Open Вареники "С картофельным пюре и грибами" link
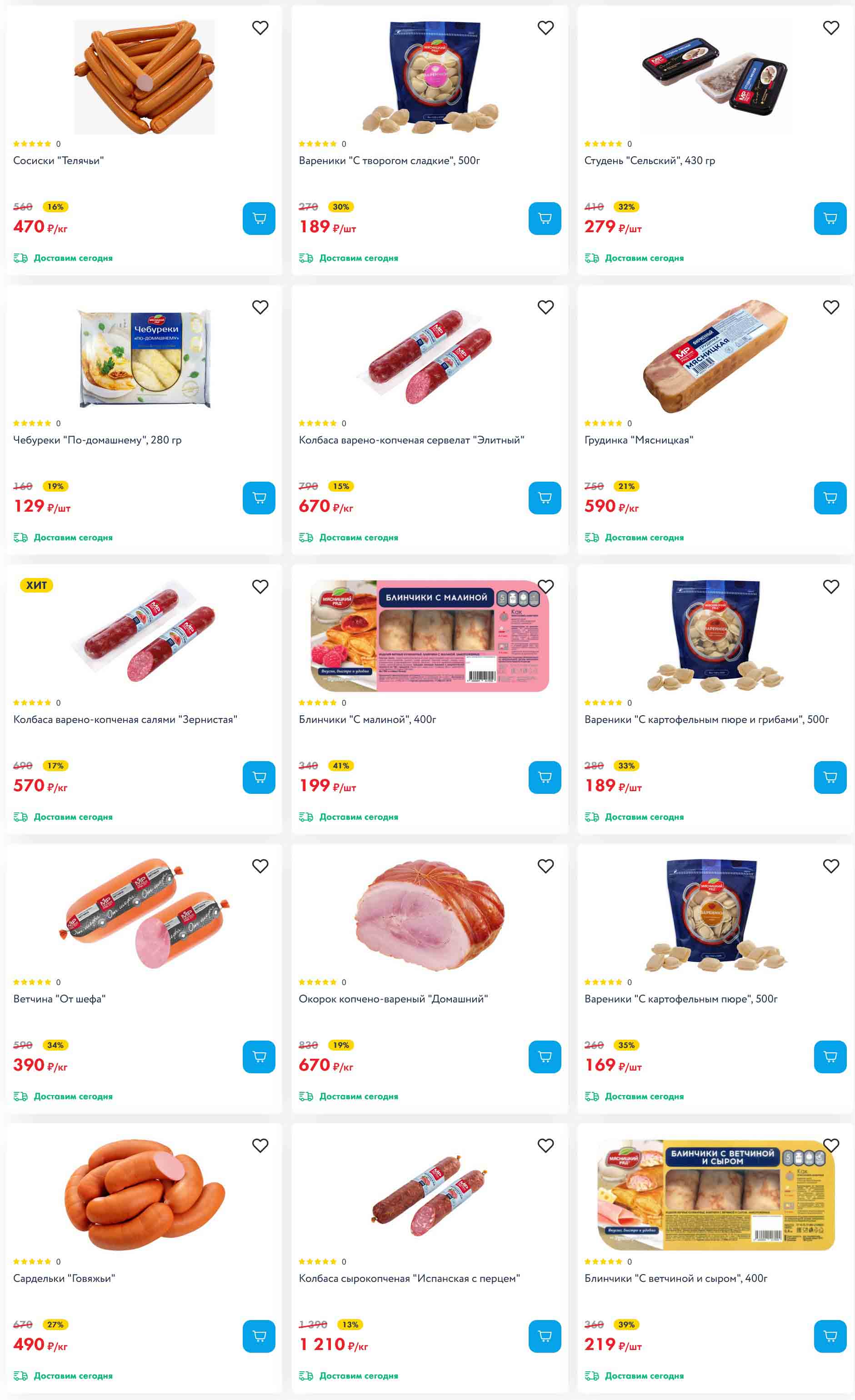The height and width of the screenshot is (1400, 855). click(x=707, y=719)
